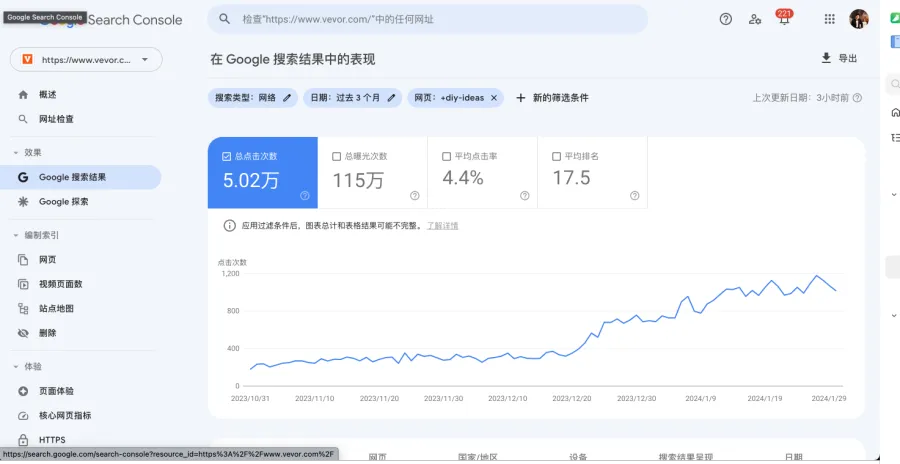The image size is (900, 464).
Task: Collapse the 效果 sidebar section
Action: tap(28, 153)
